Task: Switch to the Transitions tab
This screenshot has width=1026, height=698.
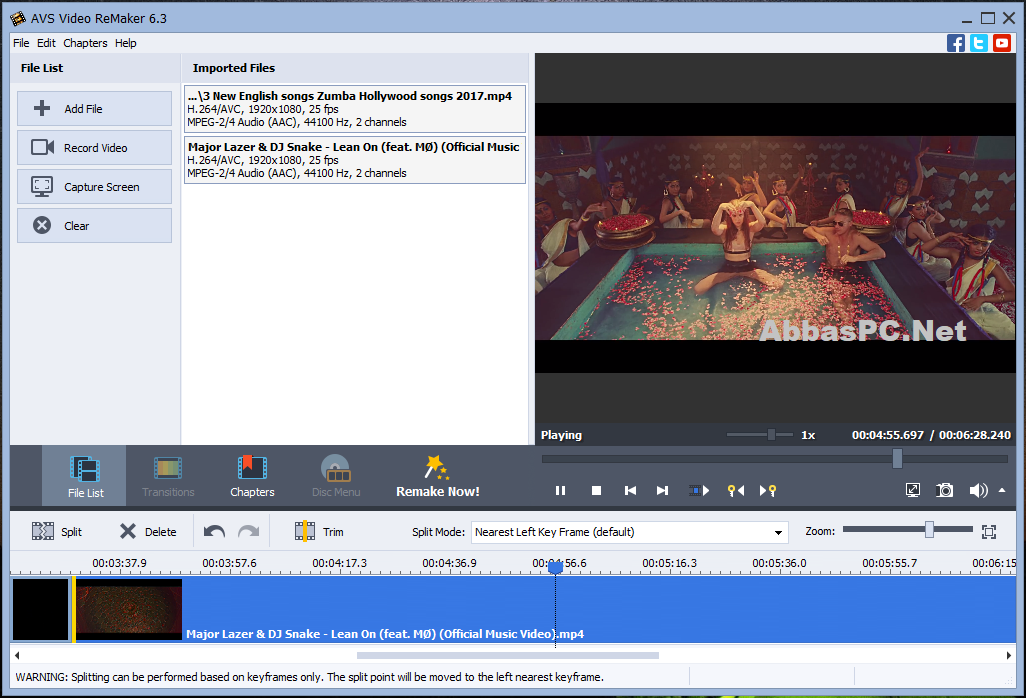Action: [x=168, y=476]
